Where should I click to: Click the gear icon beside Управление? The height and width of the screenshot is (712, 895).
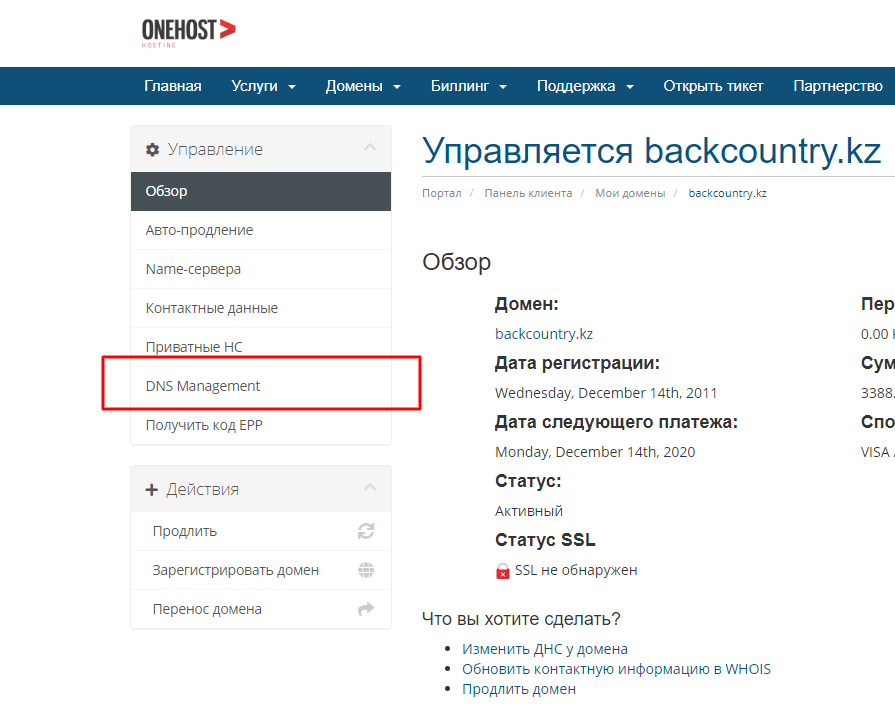coord(152,150)
